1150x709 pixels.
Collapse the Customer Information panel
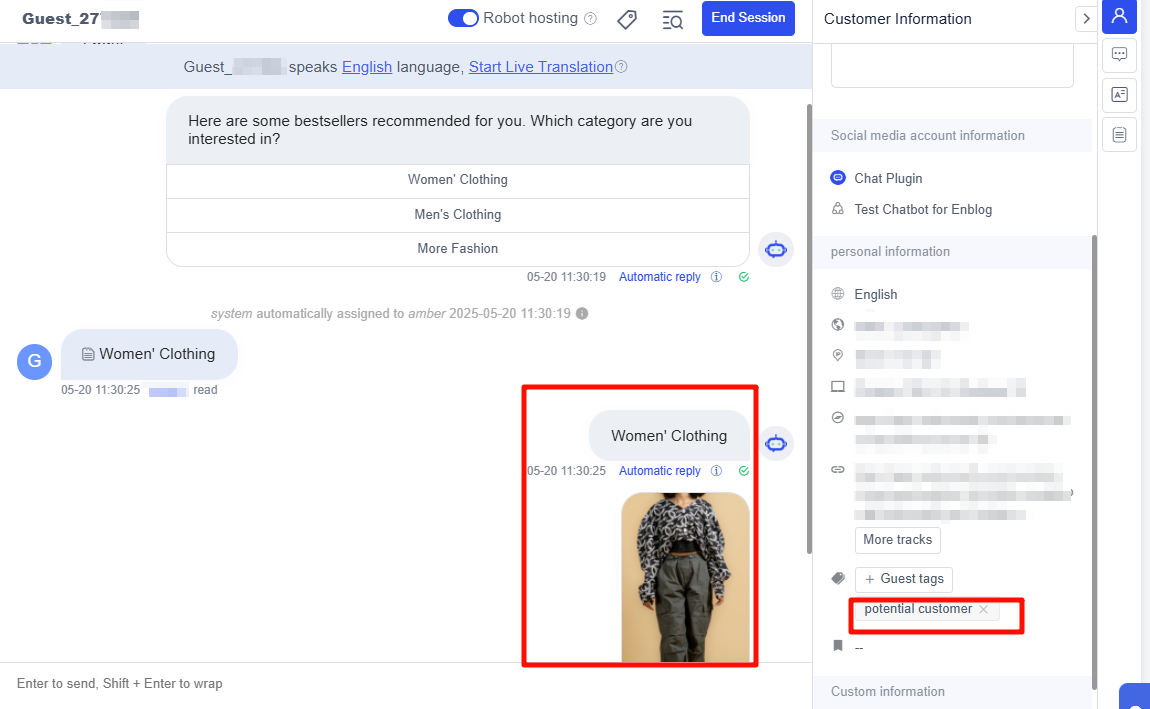point(1086,19)
